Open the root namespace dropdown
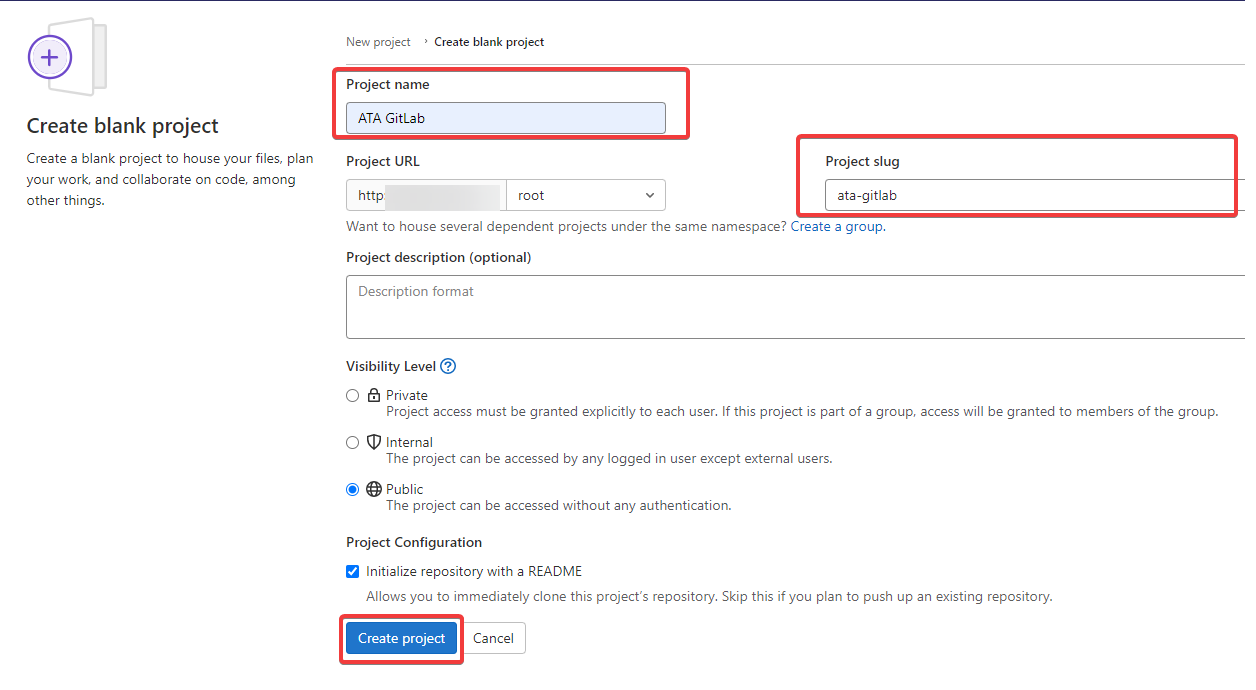1256x690 pixels. (586, 195)
